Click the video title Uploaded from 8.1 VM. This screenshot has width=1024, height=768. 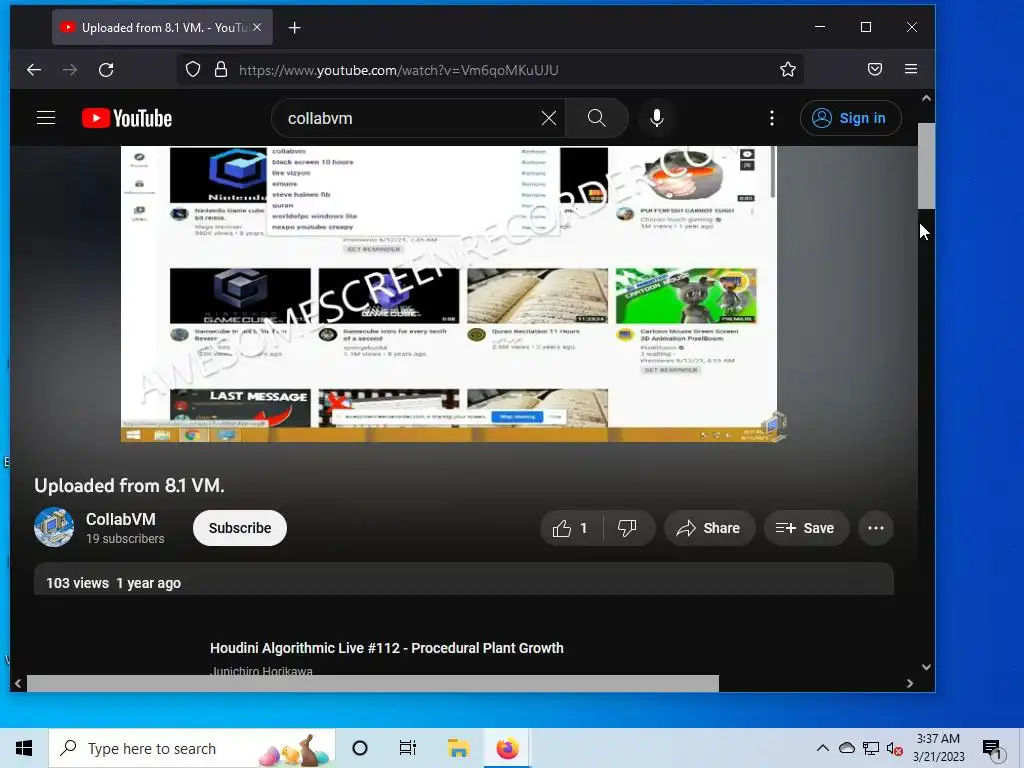[x=129, y=486]
